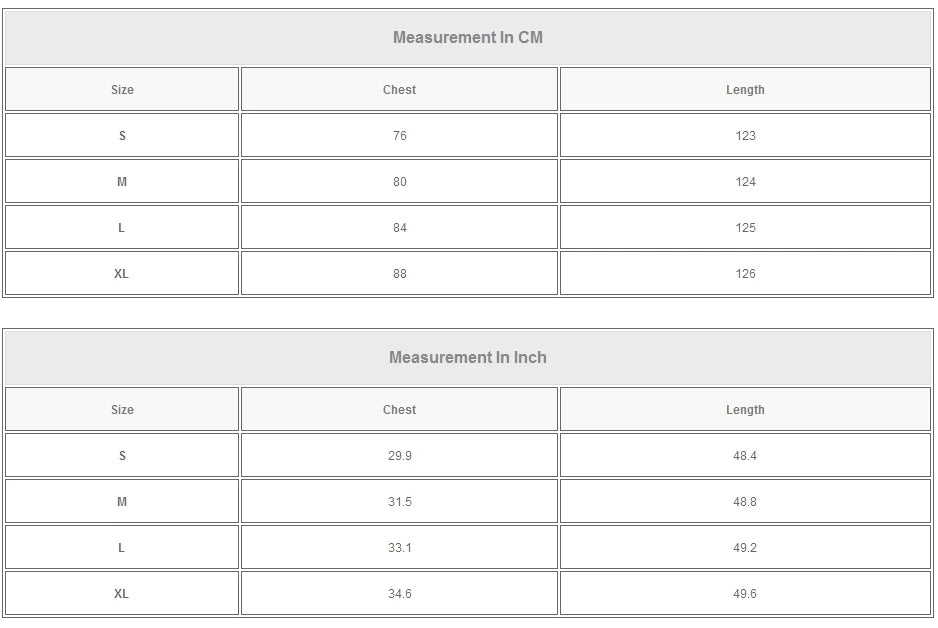Click the chest value 76
This screenshot has height=628, width=938.
pos(399,136)
